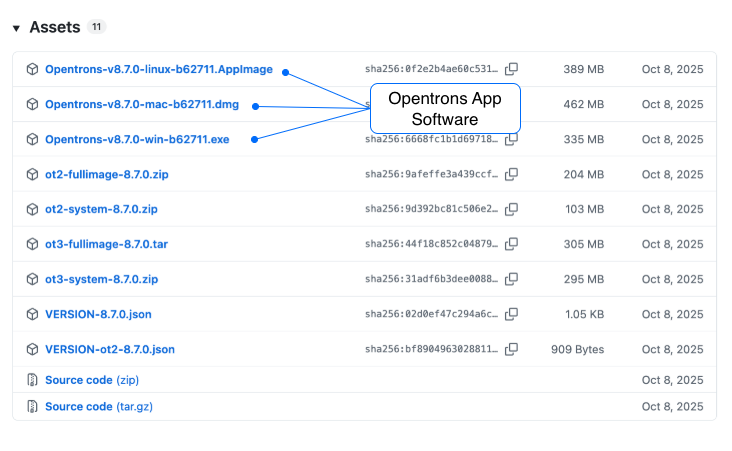
Task: Click package icon beside ot2-system-8.7.0.zip
Action: 32,209
